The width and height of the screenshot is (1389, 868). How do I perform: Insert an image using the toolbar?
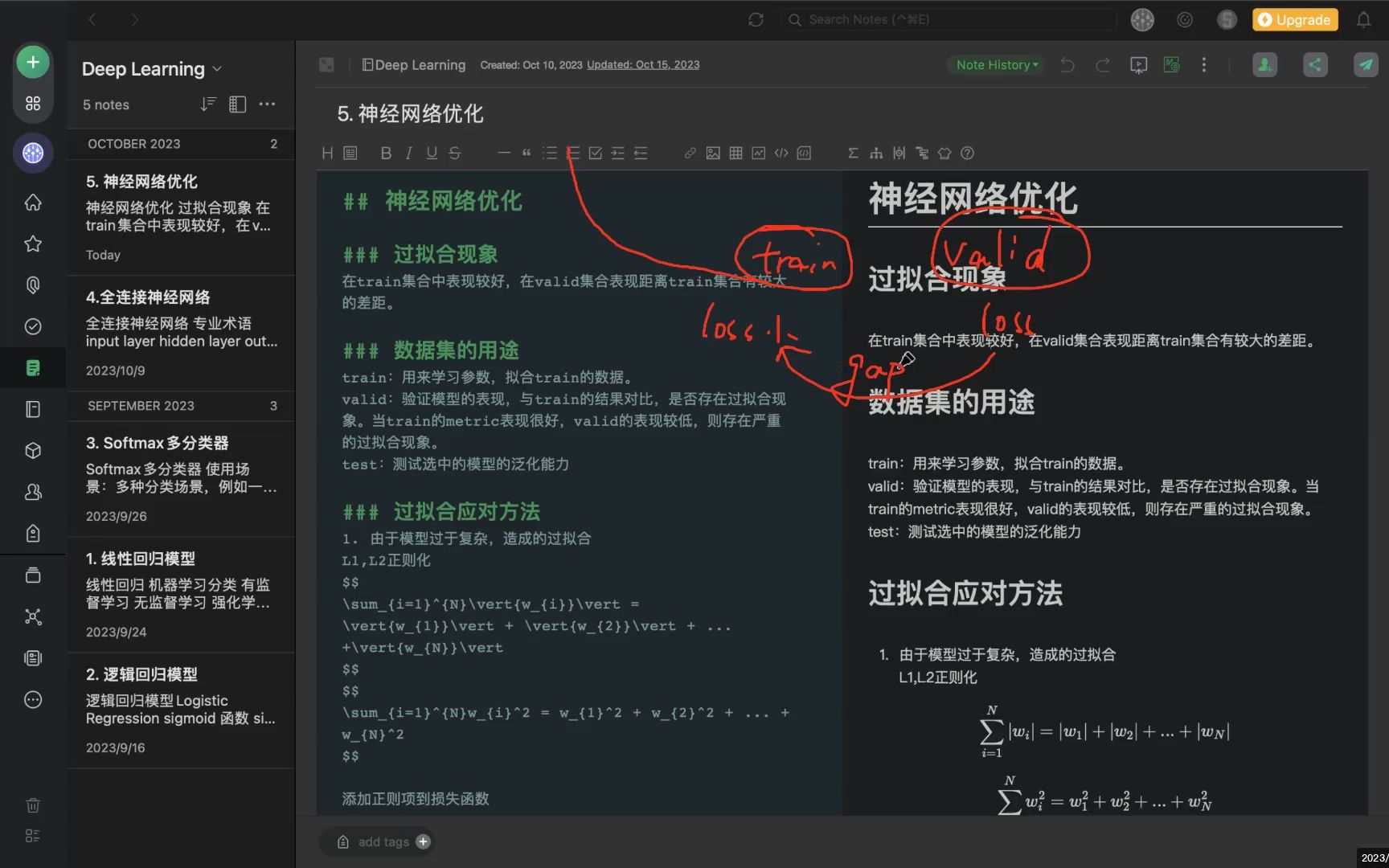tap(713, 153)
